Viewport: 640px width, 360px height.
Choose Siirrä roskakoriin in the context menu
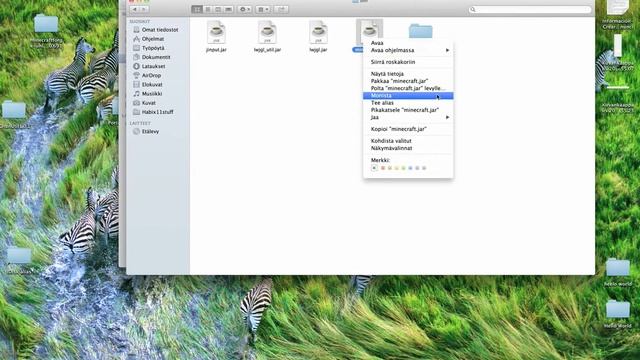click(x=408, y=62)
